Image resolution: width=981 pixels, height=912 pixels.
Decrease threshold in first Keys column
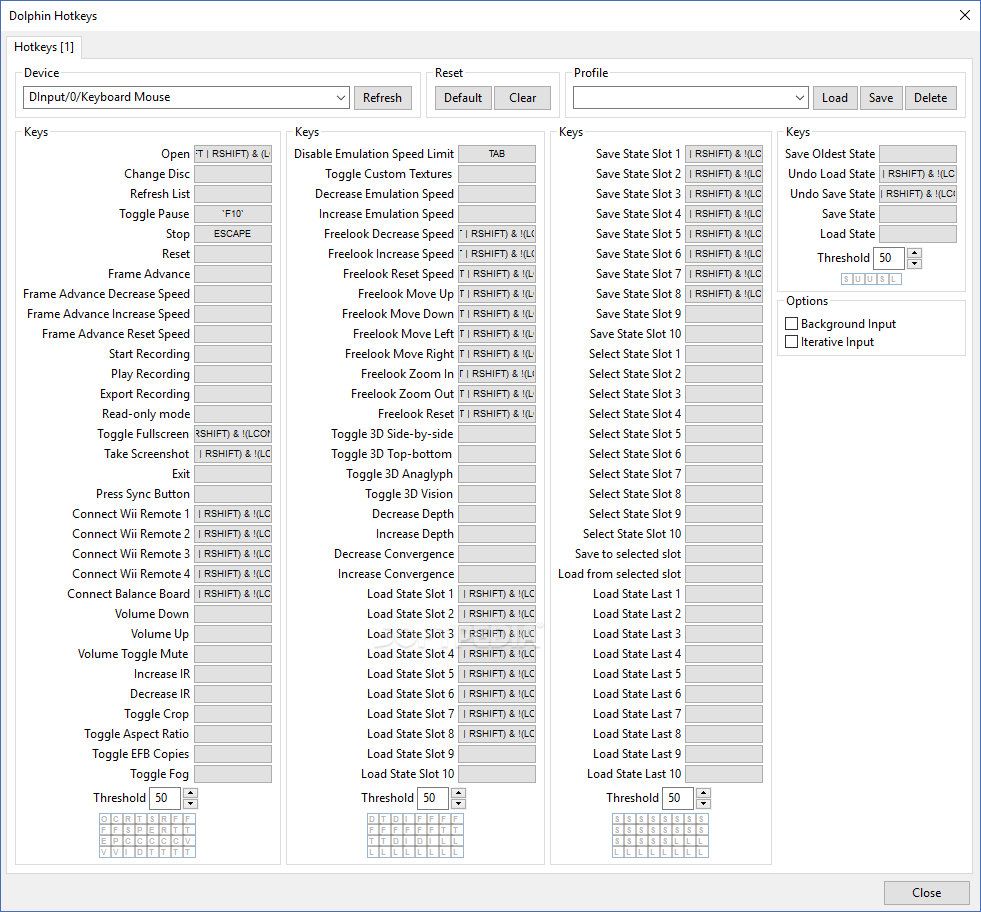191,803
